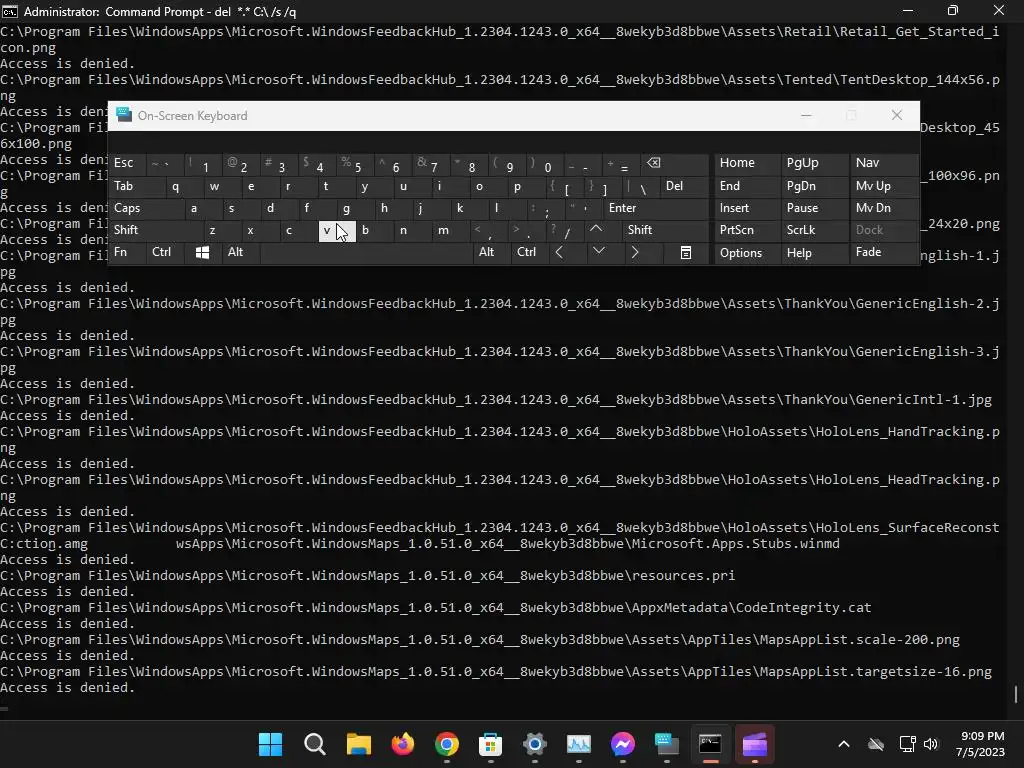
Task: Open the monitor graph app on taskbar
Action: point(579,744)
